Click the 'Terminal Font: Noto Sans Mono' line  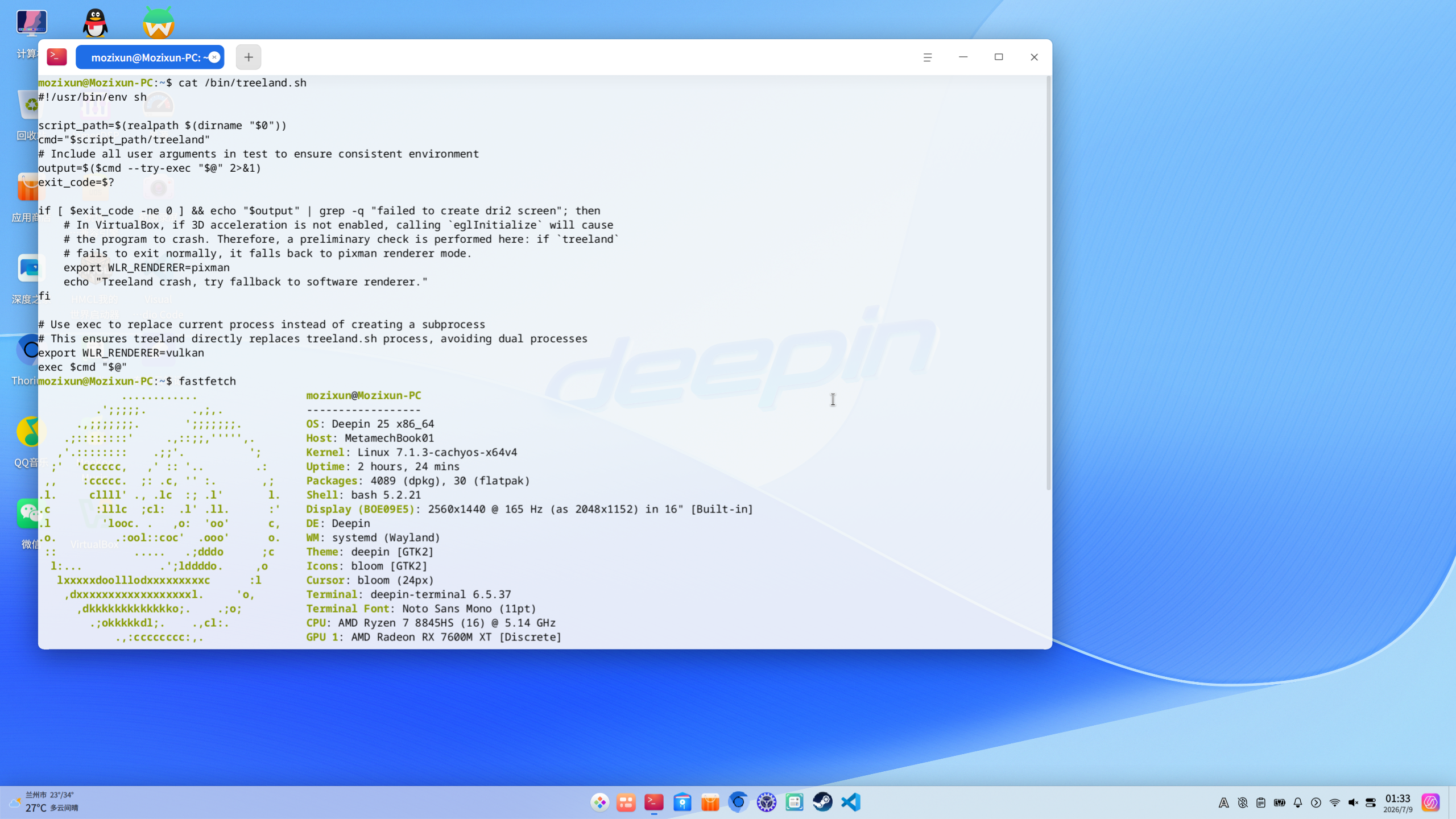[x=421, y=609]
